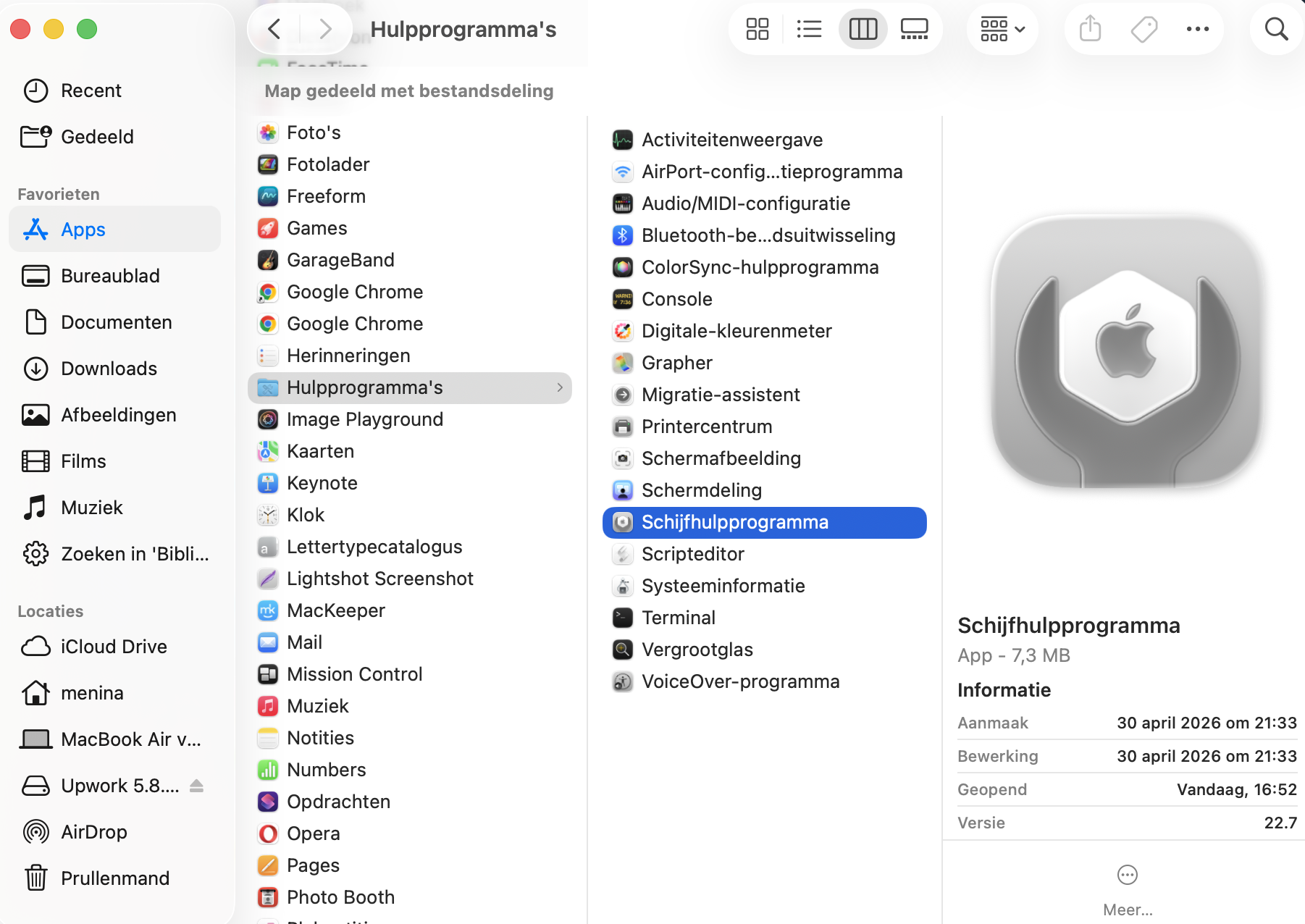Select the Bluetooth file exchange icon
The image size is (1305, 924).
pos(623,235)
